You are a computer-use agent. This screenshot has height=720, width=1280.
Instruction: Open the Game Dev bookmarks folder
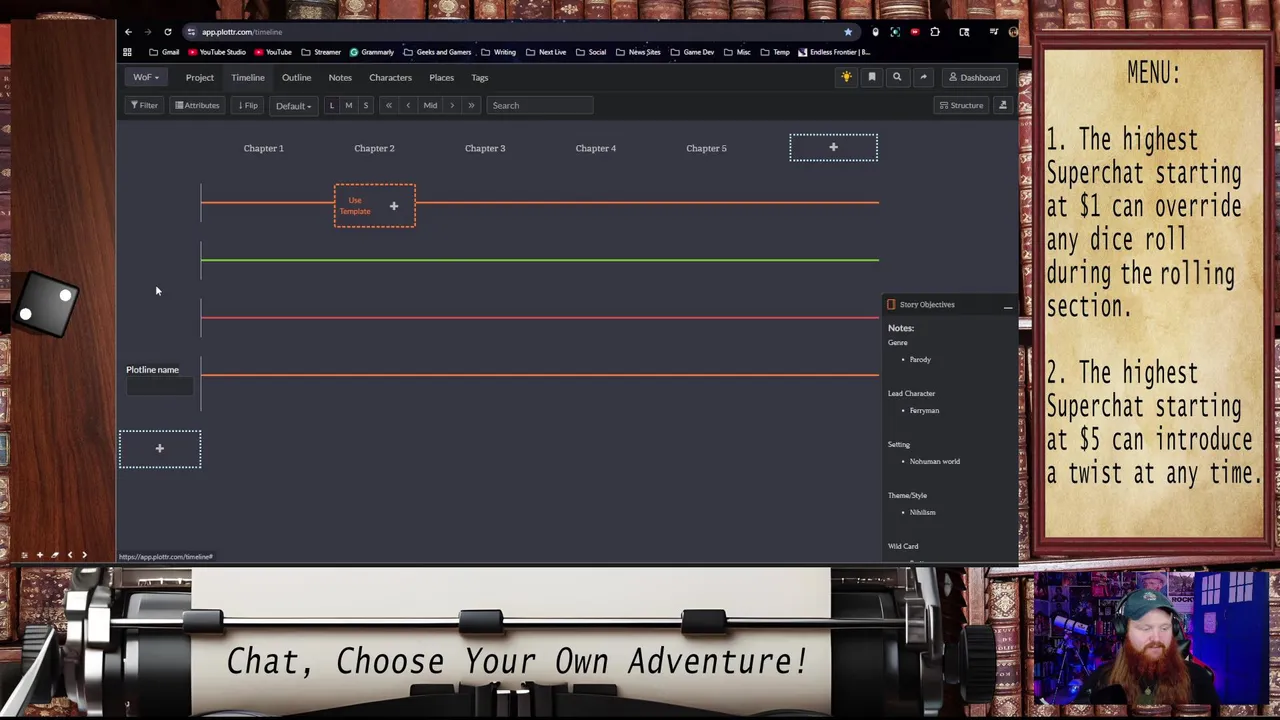693,52
